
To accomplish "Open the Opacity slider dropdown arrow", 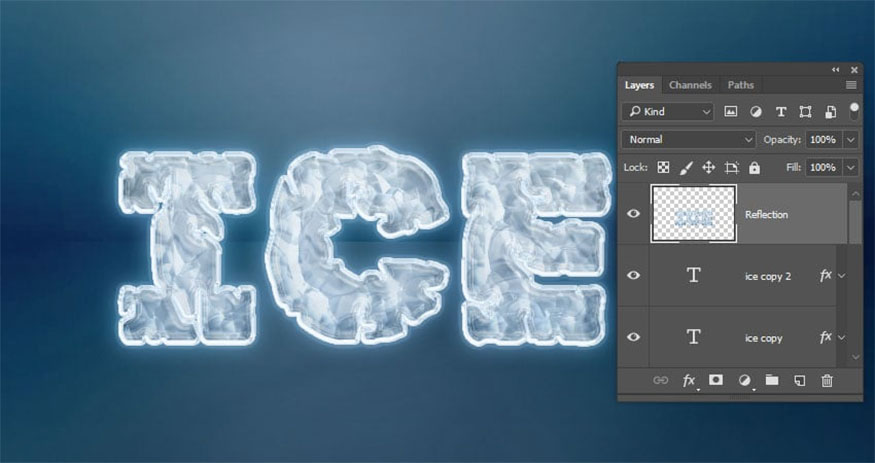I will click(850, 139).
